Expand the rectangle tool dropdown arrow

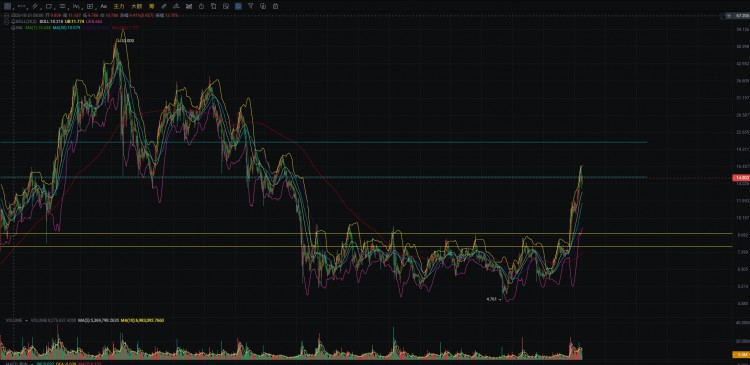[x=55, y=8]
